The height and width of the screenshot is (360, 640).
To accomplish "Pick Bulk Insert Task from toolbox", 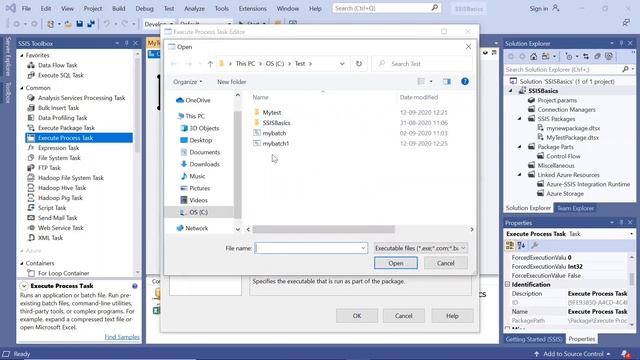I will pyautogui.click(x=58, y=108).
